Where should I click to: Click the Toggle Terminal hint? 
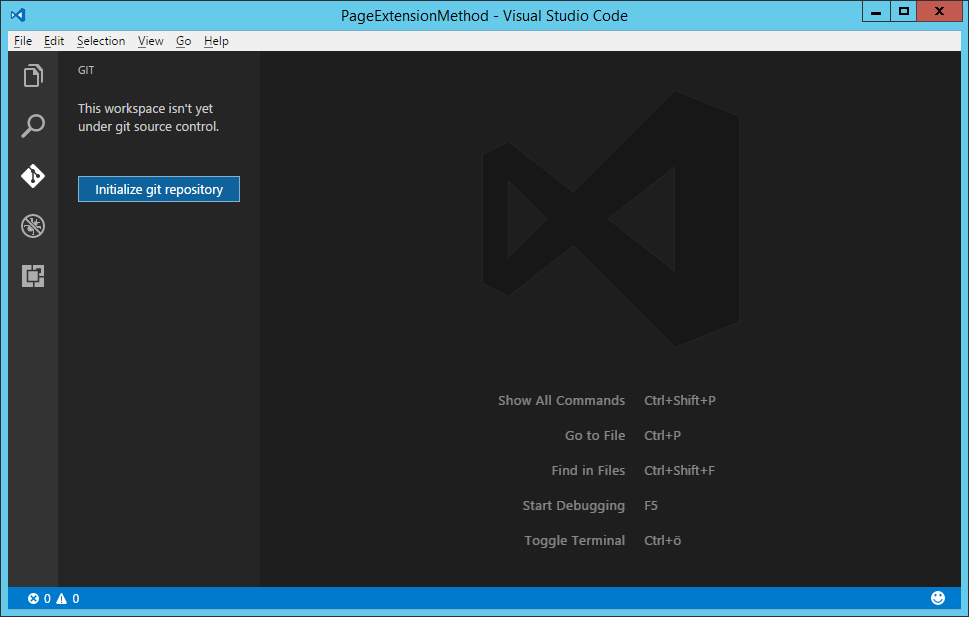tap(575, 540)
